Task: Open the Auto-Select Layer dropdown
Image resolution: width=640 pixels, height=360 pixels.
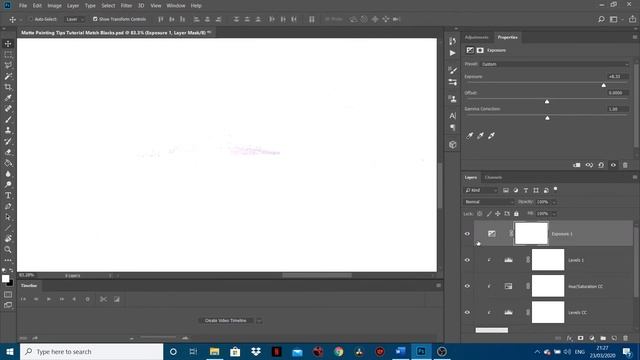Action: click(x=75, y=19)
